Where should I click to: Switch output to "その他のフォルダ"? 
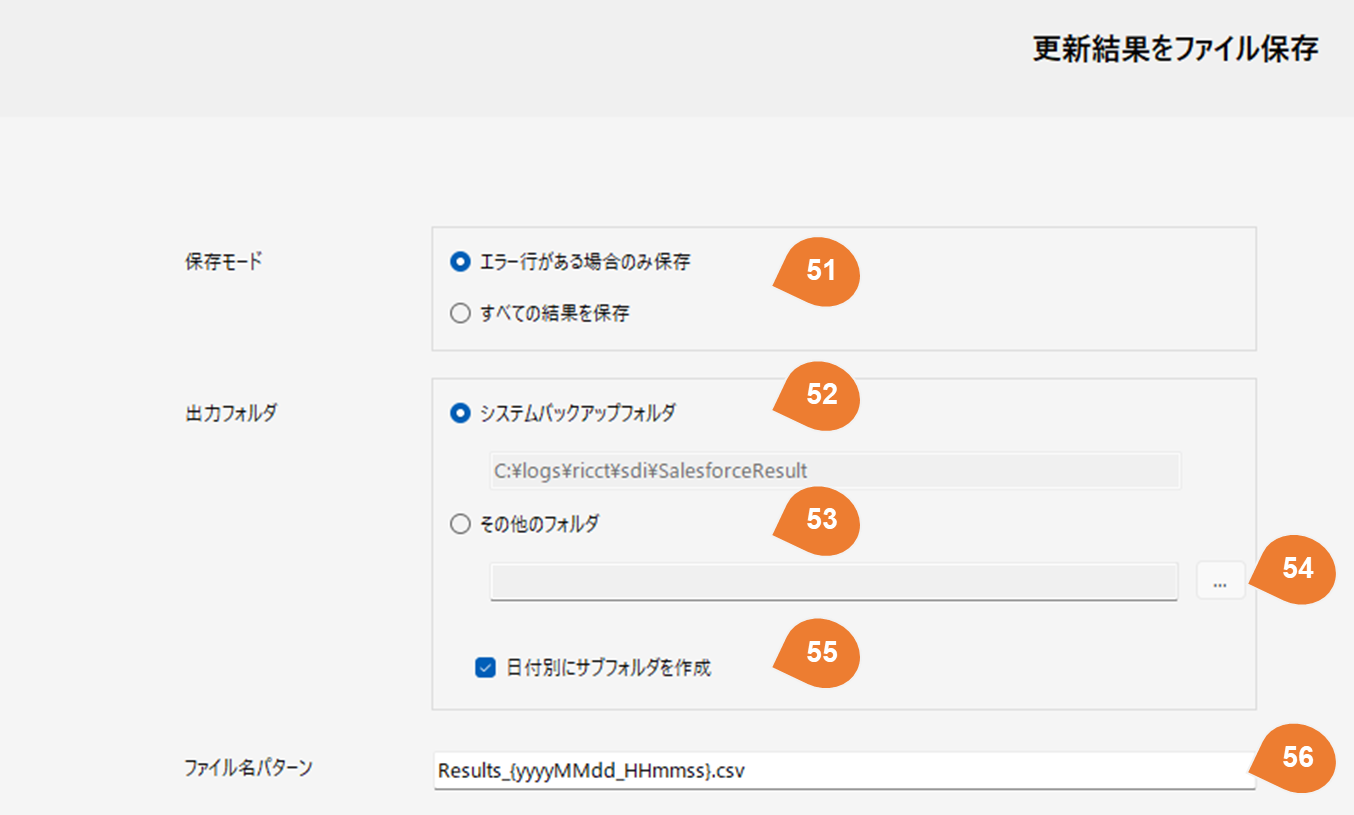pos(460,523)
